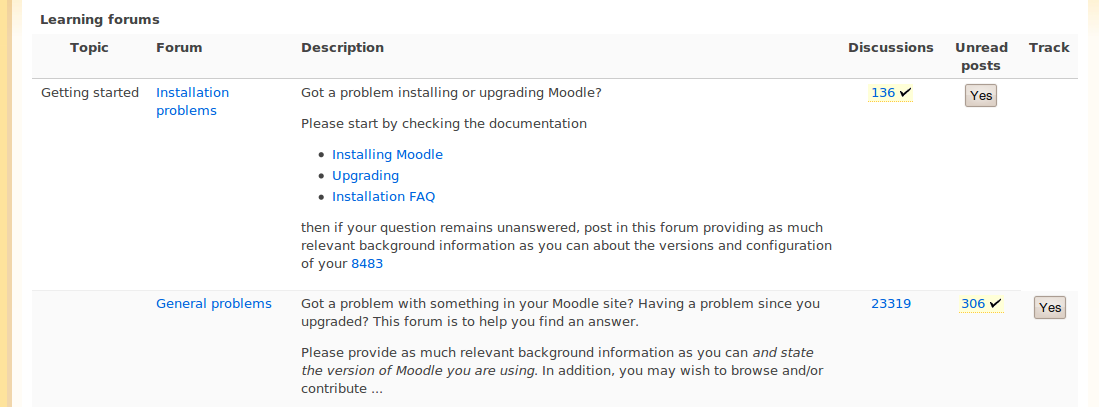
Task: Open the 136 discussions count link
Action: 882,92
